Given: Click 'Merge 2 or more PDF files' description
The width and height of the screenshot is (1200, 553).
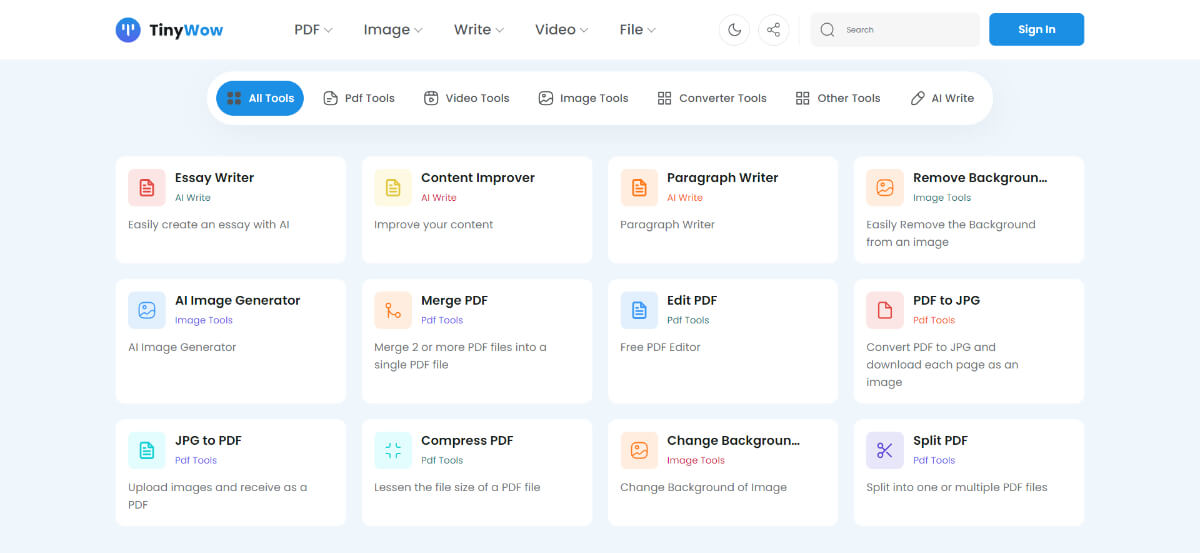Looking at the screenshot, I should [x=460, y=356].
